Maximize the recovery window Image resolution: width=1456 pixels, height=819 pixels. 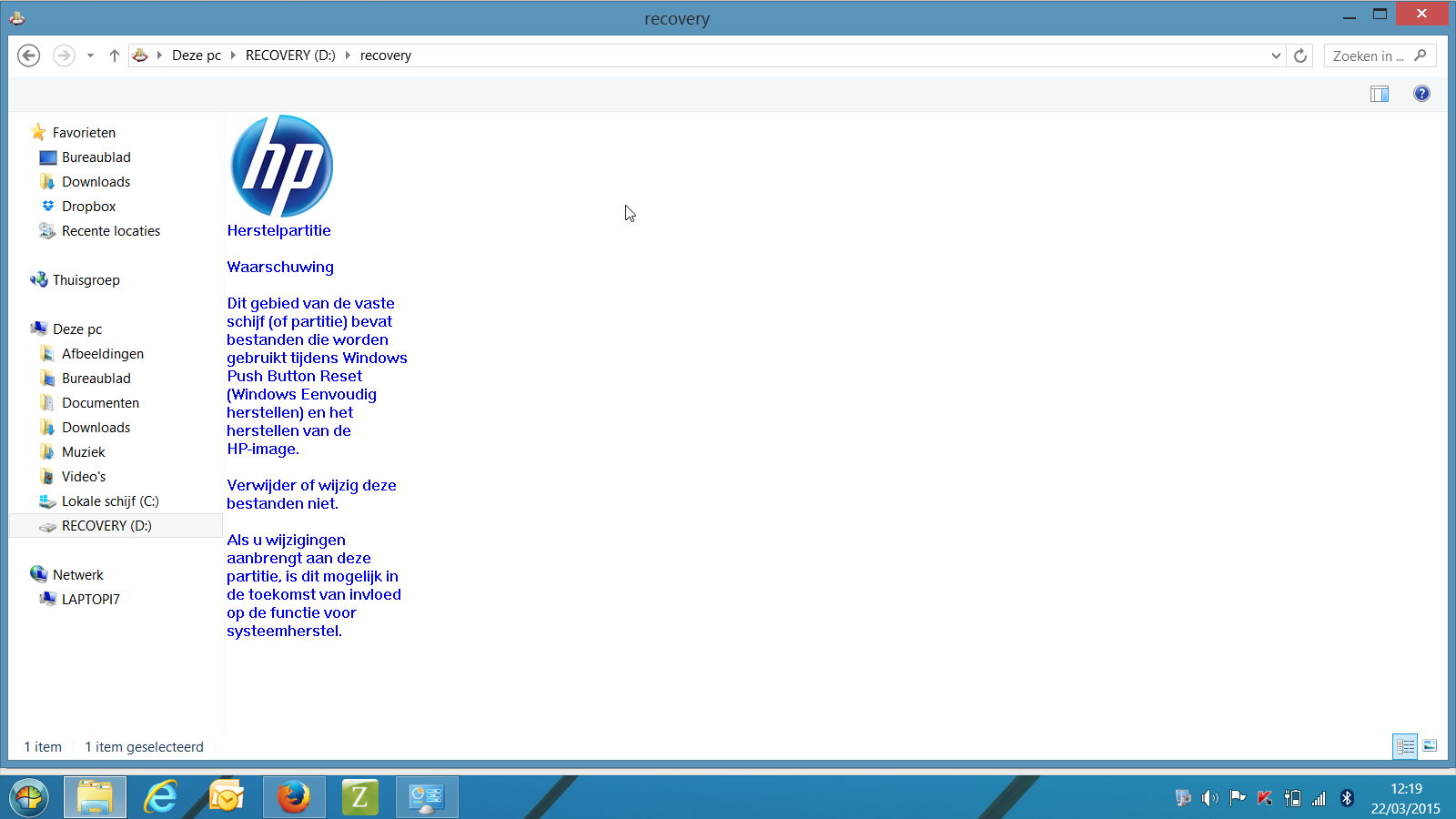coord(1380,15)
